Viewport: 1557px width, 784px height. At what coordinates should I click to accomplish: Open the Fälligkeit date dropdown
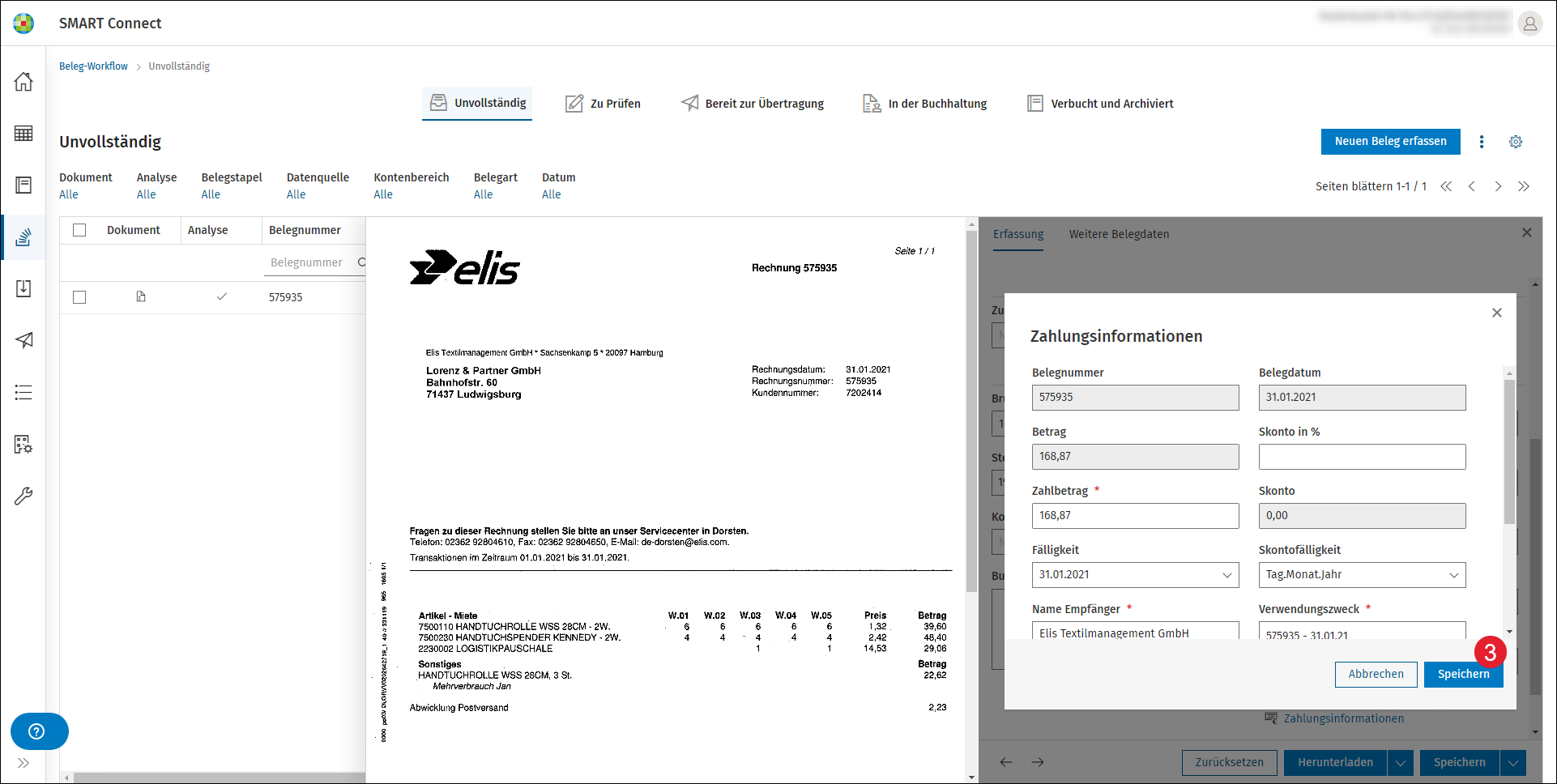pyautogui.click(x=1227, y=575)
